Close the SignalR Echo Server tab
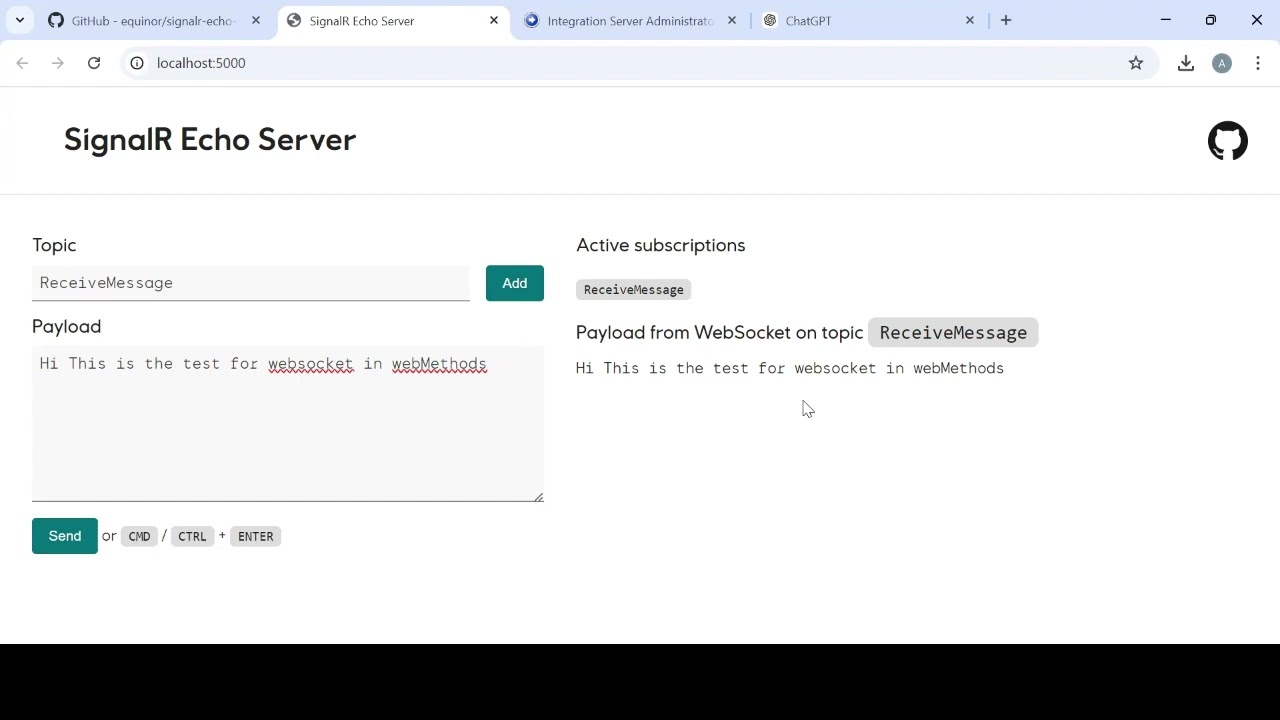 click(x=494, y=20)
